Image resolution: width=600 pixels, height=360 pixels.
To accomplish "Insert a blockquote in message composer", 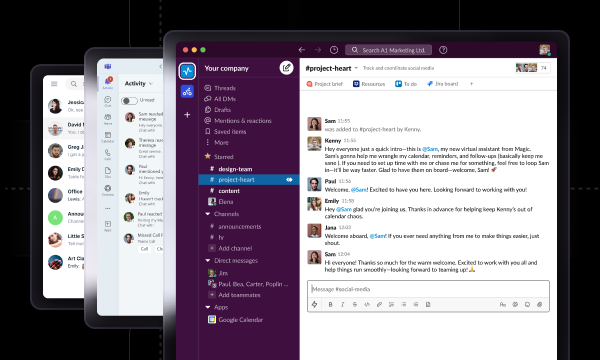I will (x=416, y=305).
